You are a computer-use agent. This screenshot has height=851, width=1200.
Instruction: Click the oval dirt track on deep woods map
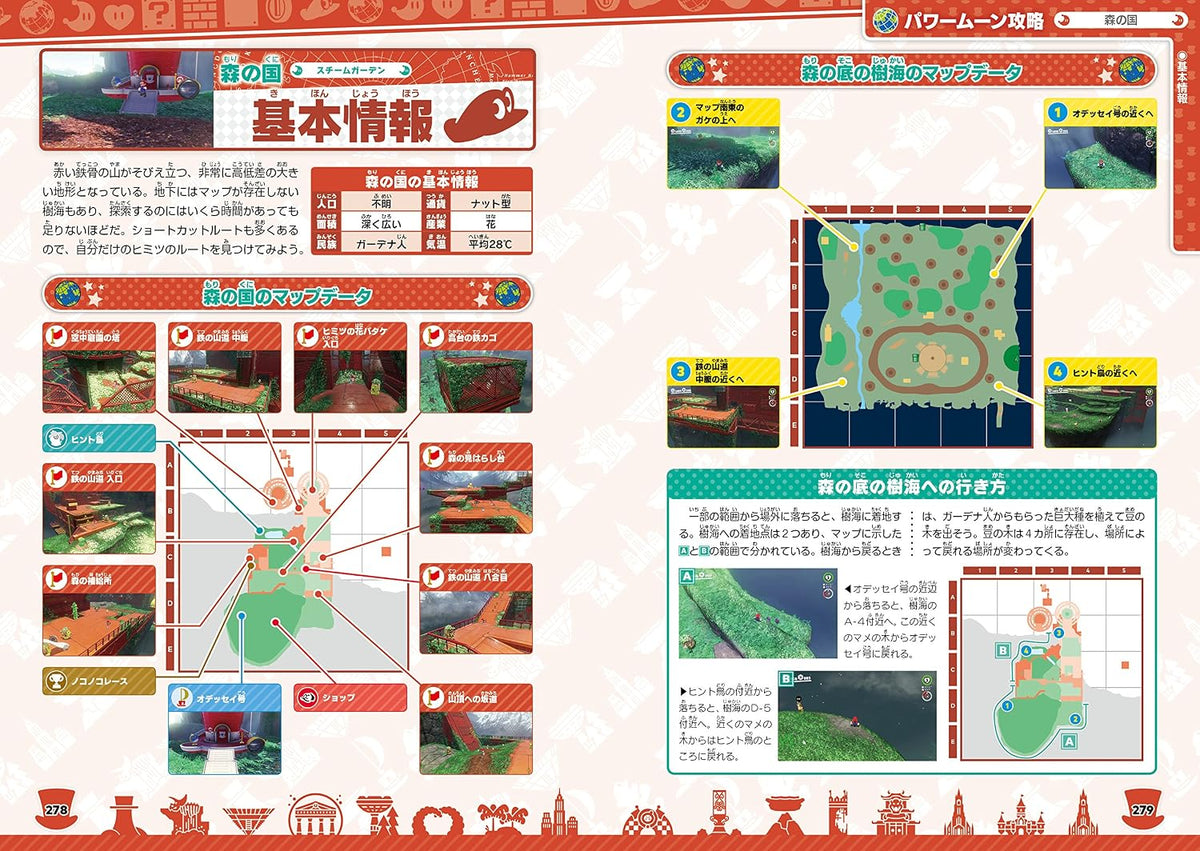click(931, 358)
